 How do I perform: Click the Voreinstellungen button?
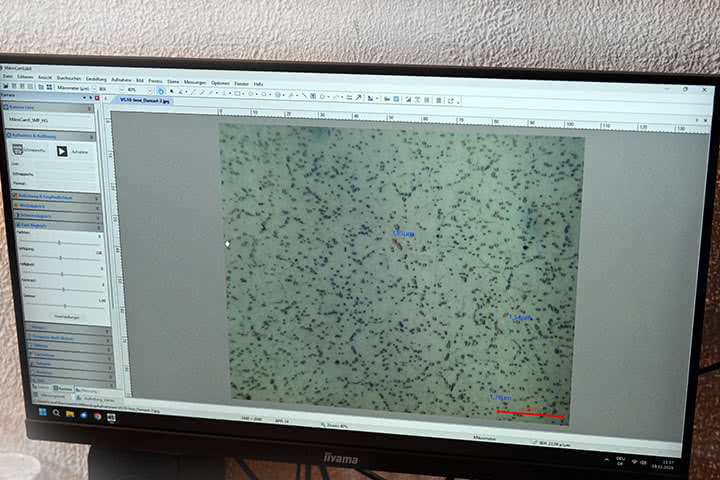(x=62, y=316)
